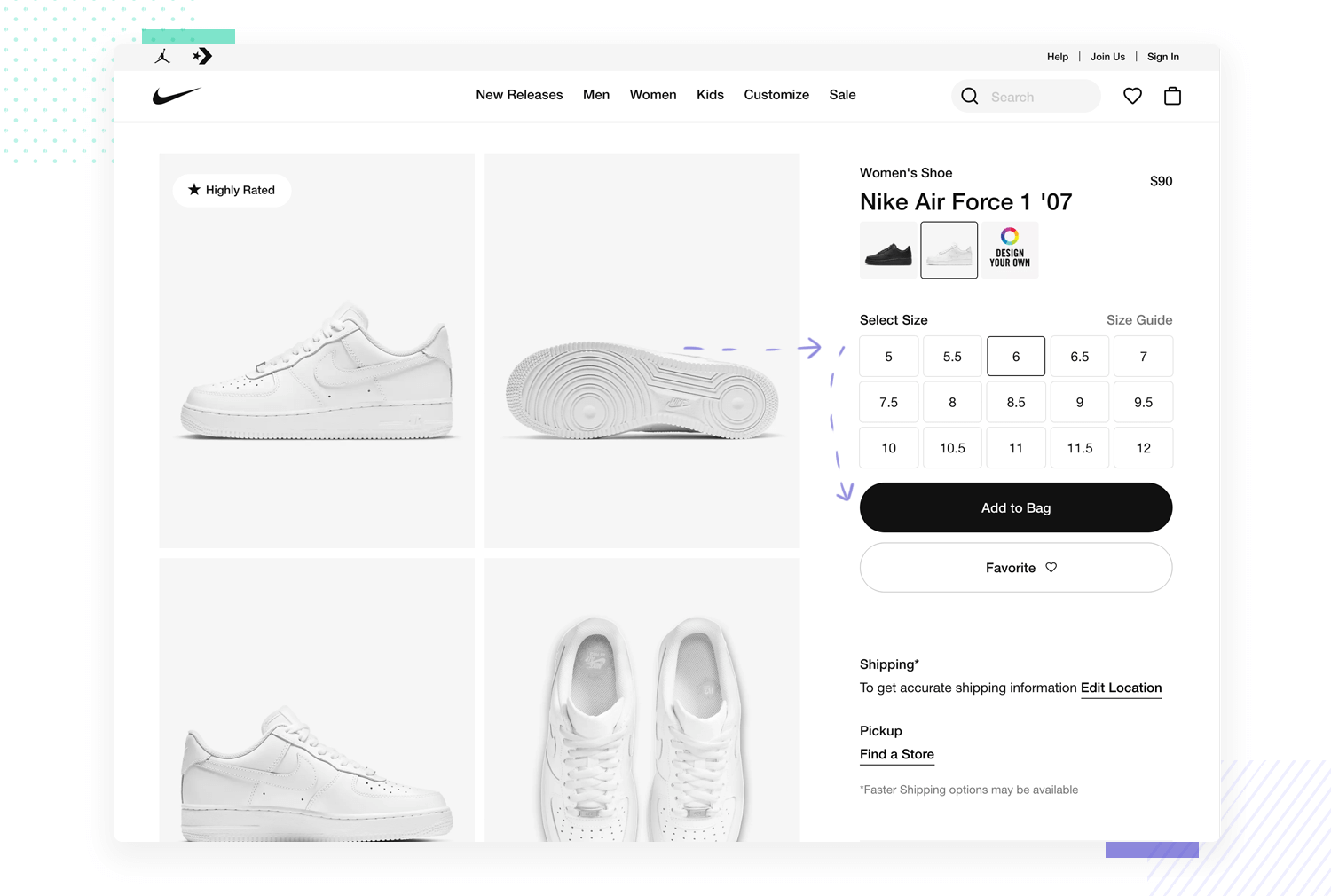
Task: Go to the Nike swoosh home logo
Action: [x=177, y=96]
